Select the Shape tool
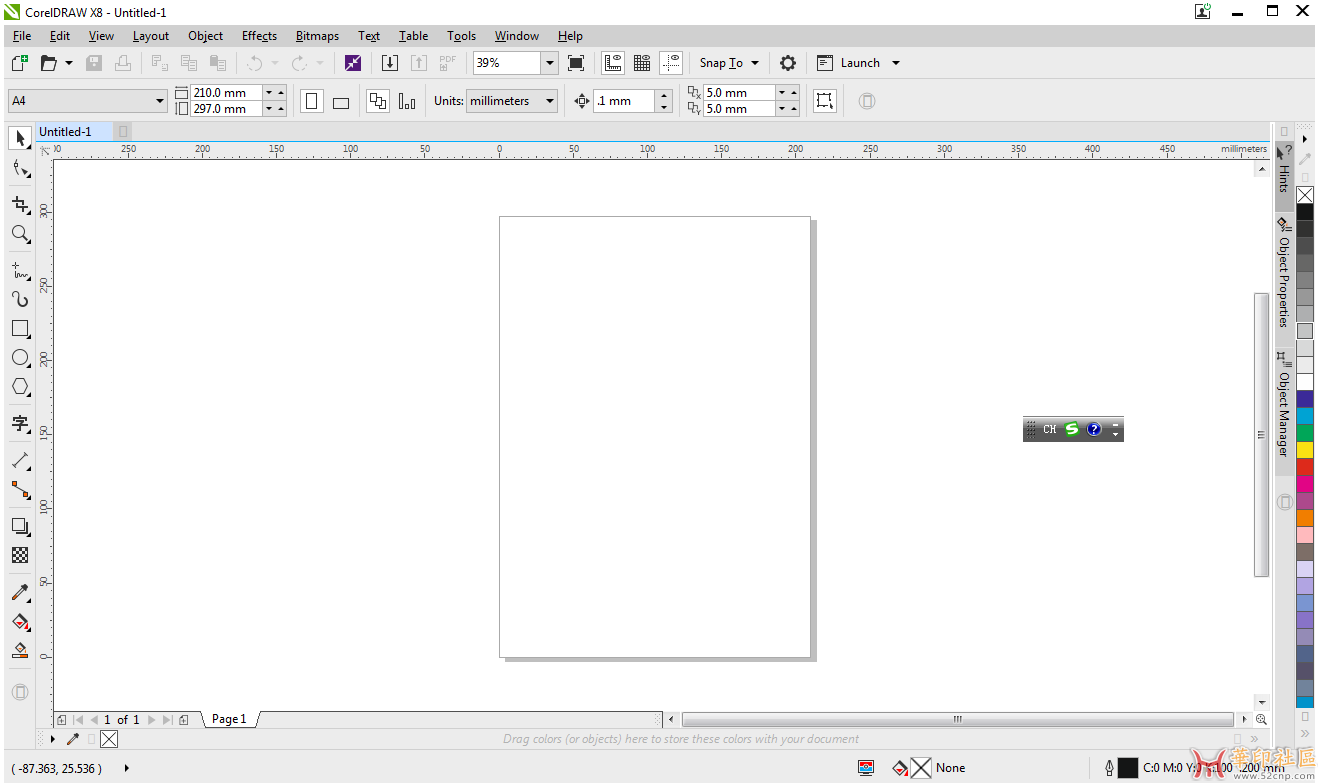 20,169
